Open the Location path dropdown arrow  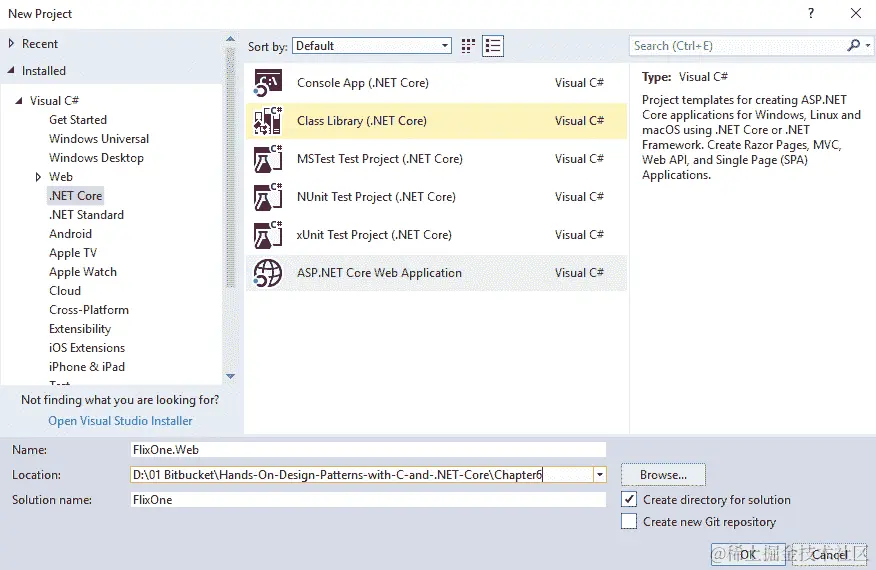(x=599, y=475)
